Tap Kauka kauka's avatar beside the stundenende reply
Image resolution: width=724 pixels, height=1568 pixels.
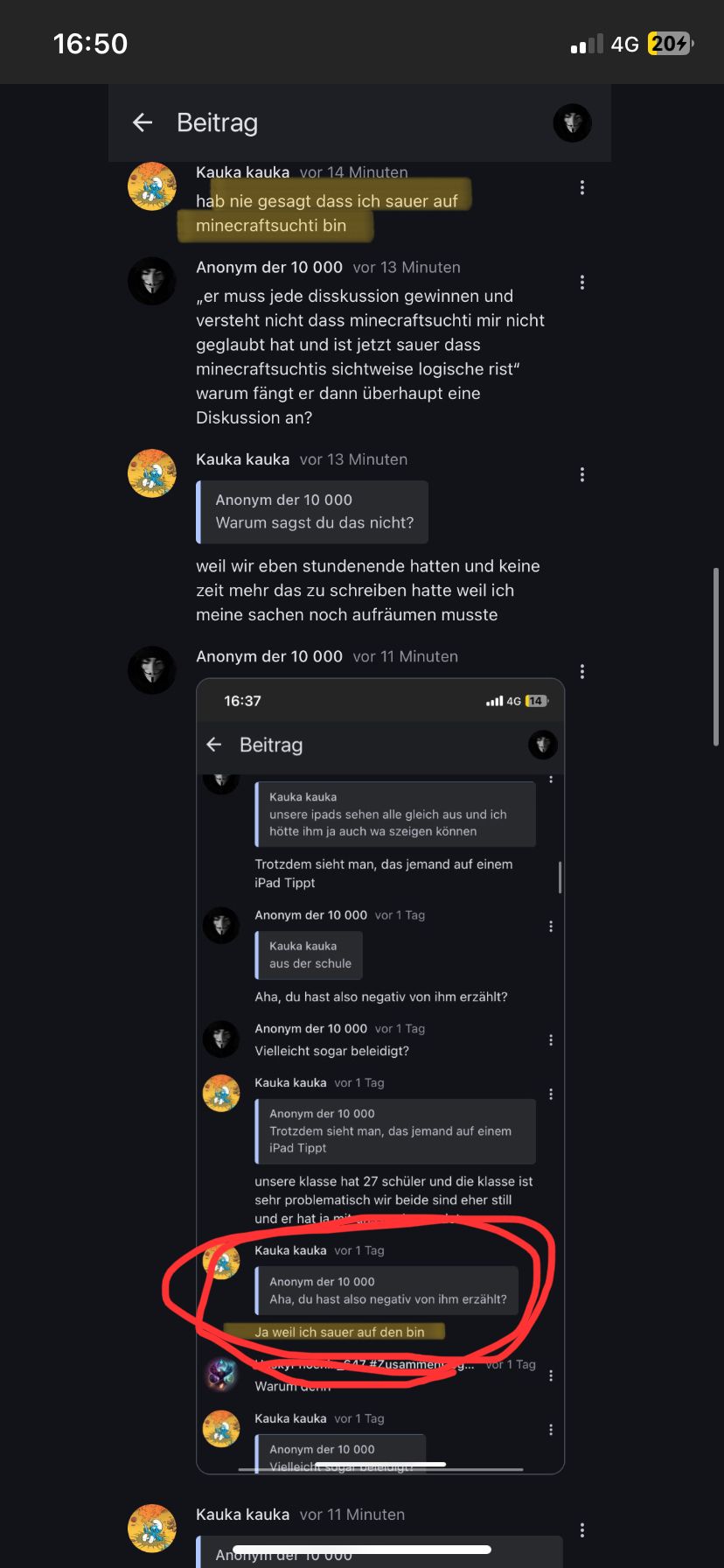[152, 473]
